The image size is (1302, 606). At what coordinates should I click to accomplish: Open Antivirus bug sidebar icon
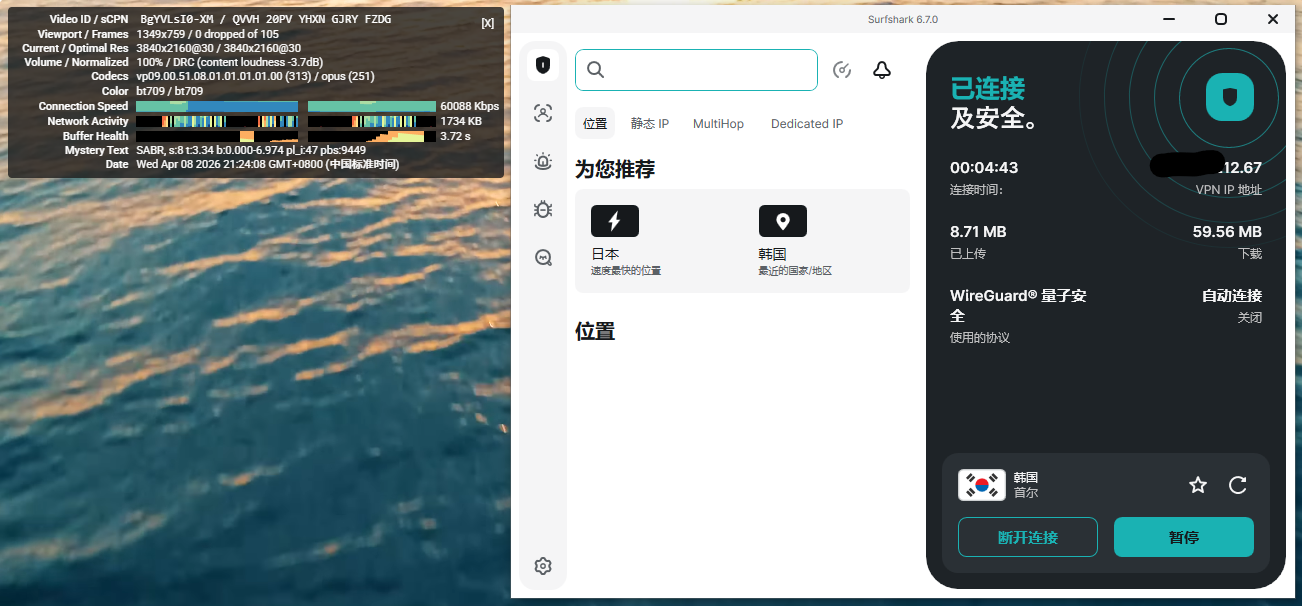tap(543, 209)
